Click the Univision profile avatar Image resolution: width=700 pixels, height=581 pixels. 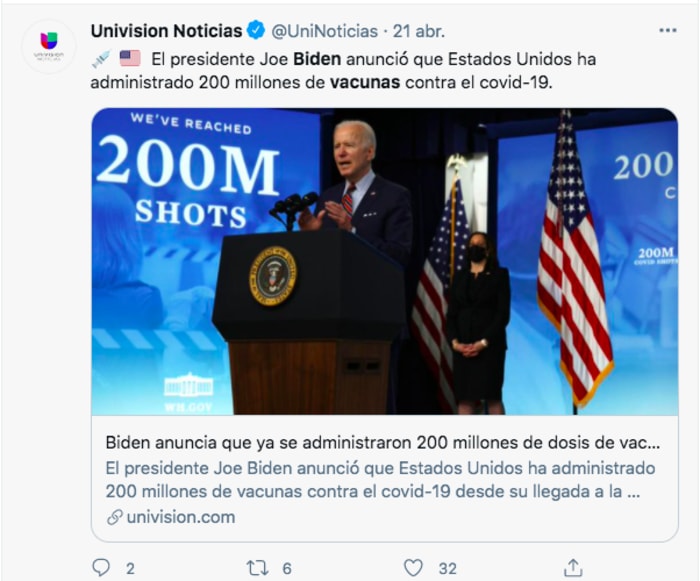tap(48, 46)
